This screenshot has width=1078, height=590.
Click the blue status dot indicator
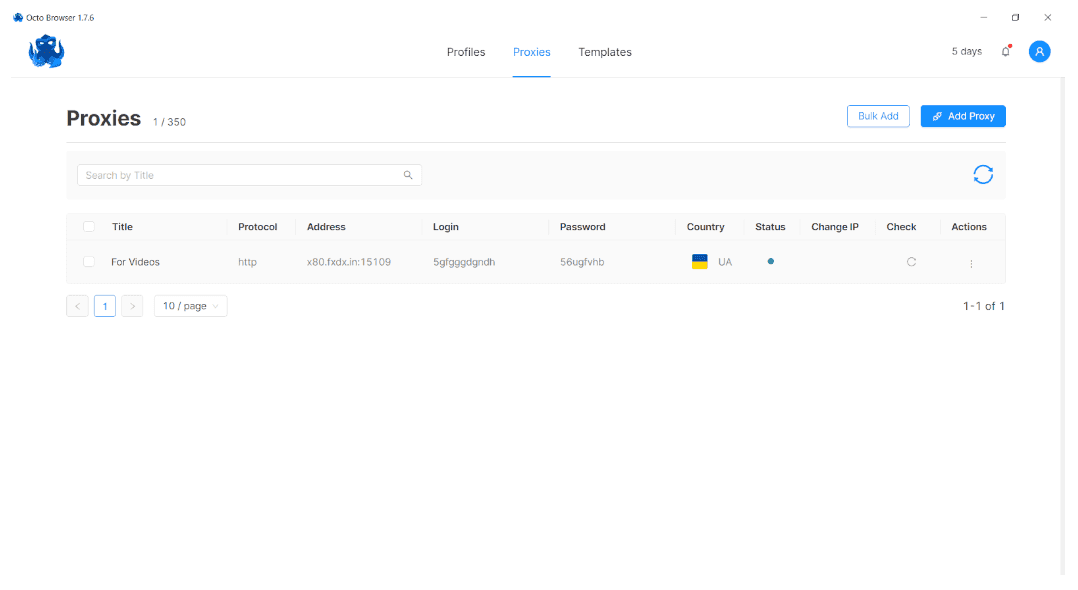point(770,261)
